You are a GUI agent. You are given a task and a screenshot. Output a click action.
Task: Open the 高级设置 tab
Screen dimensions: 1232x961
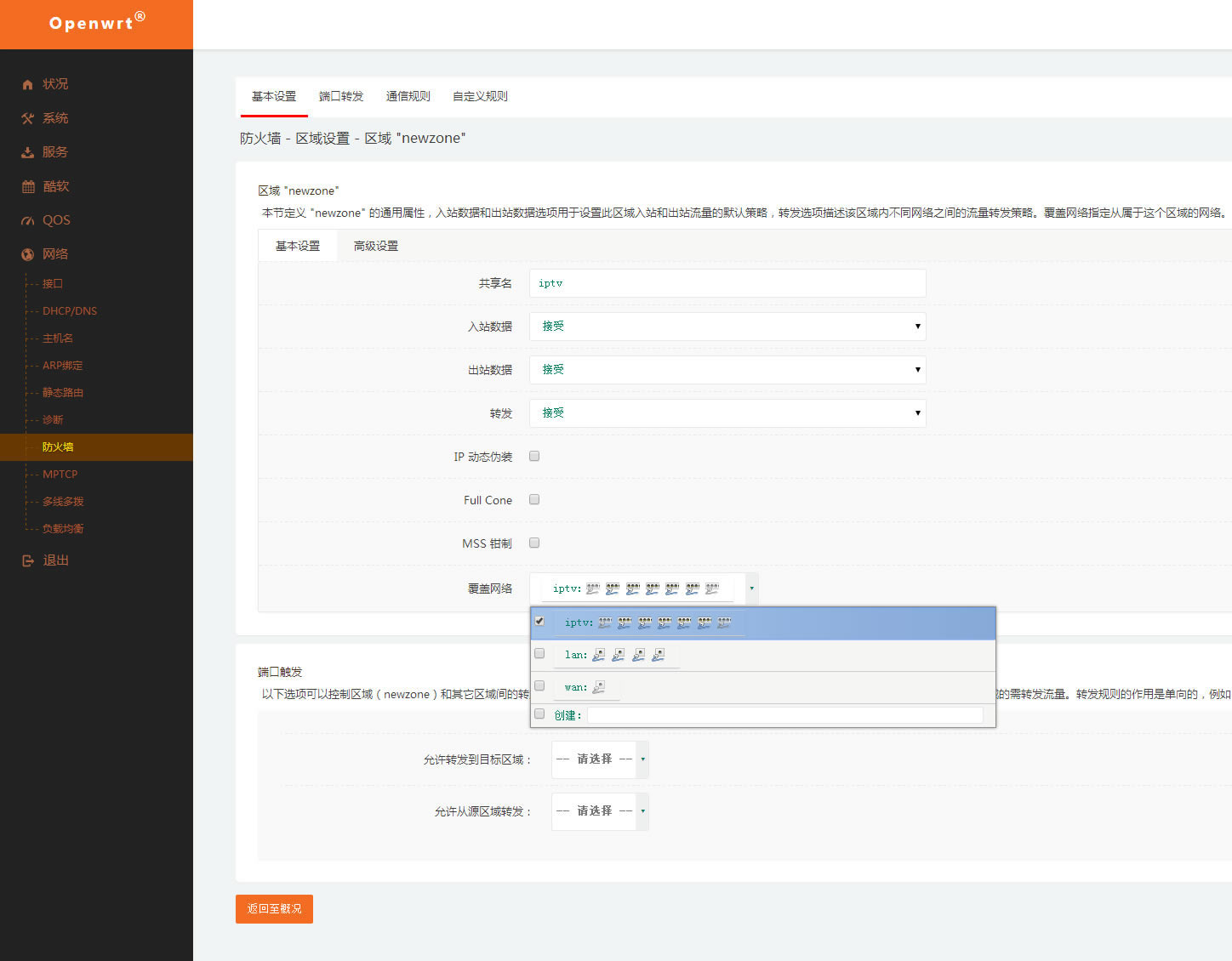(375, 246)
